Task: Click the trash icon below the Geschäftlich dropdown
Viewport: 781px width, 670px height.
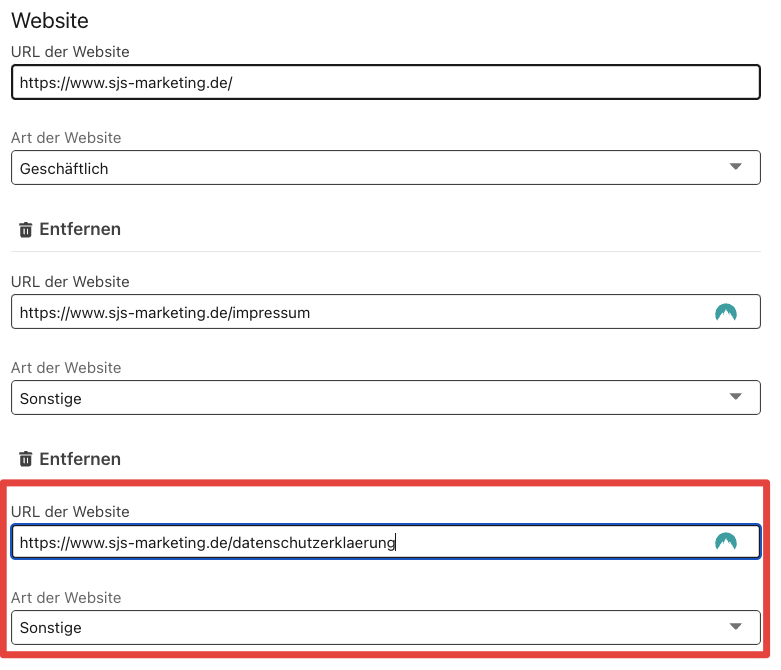Action: click(26, 230)
